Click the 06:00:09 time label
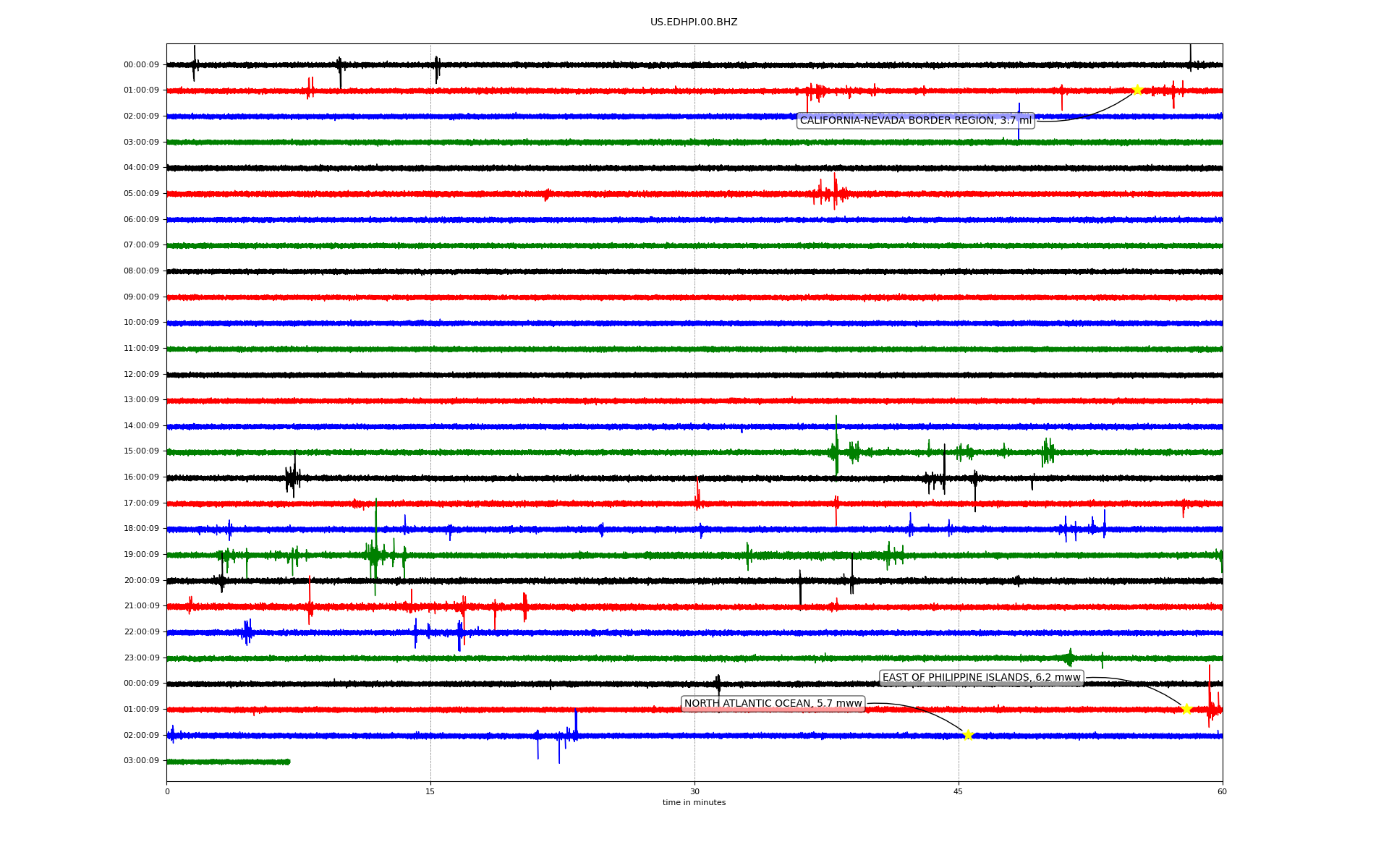The image size is (1389, 868). click(141, 219)
